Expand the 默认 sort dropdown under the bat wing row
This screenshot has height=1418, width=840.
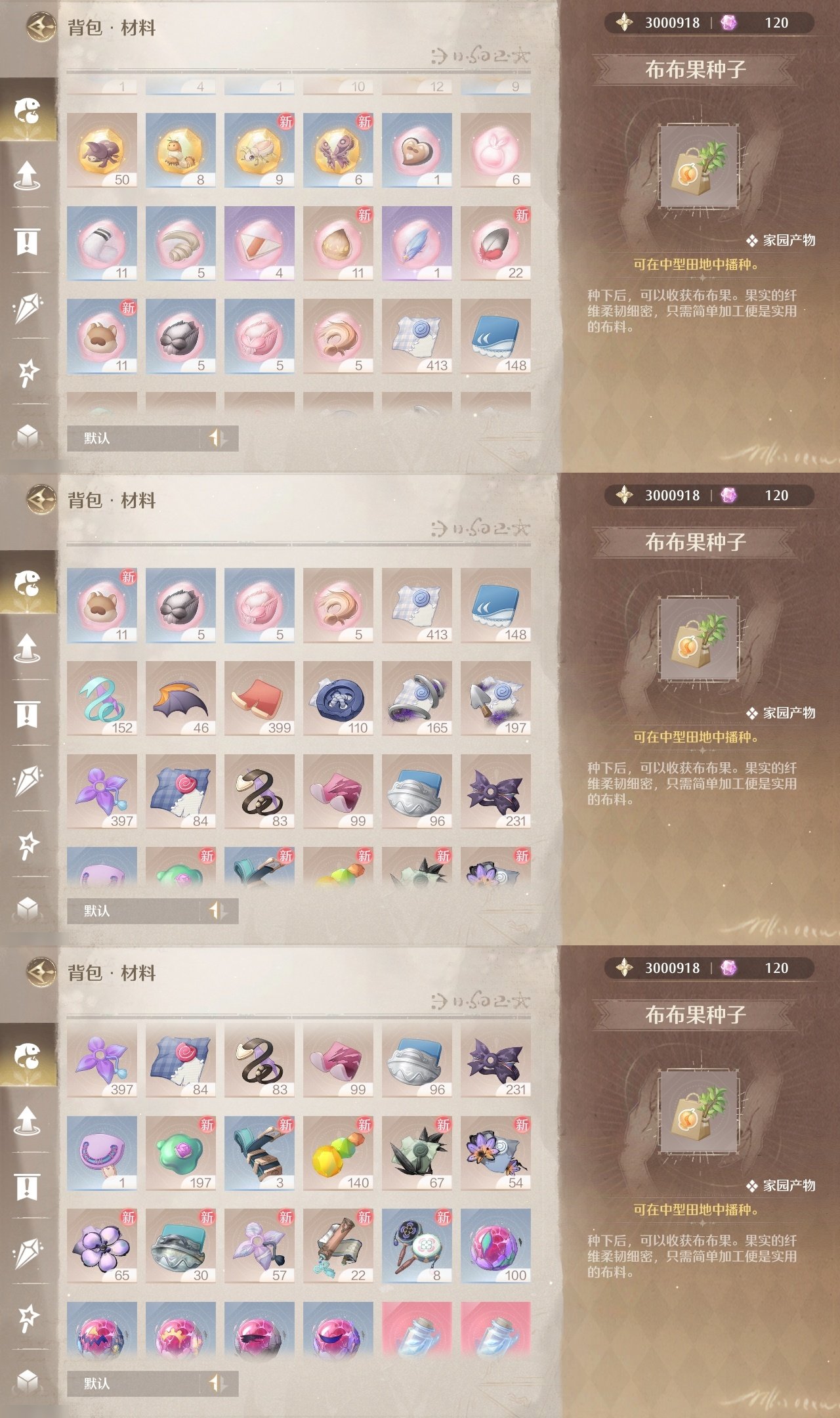click(135, 911)
